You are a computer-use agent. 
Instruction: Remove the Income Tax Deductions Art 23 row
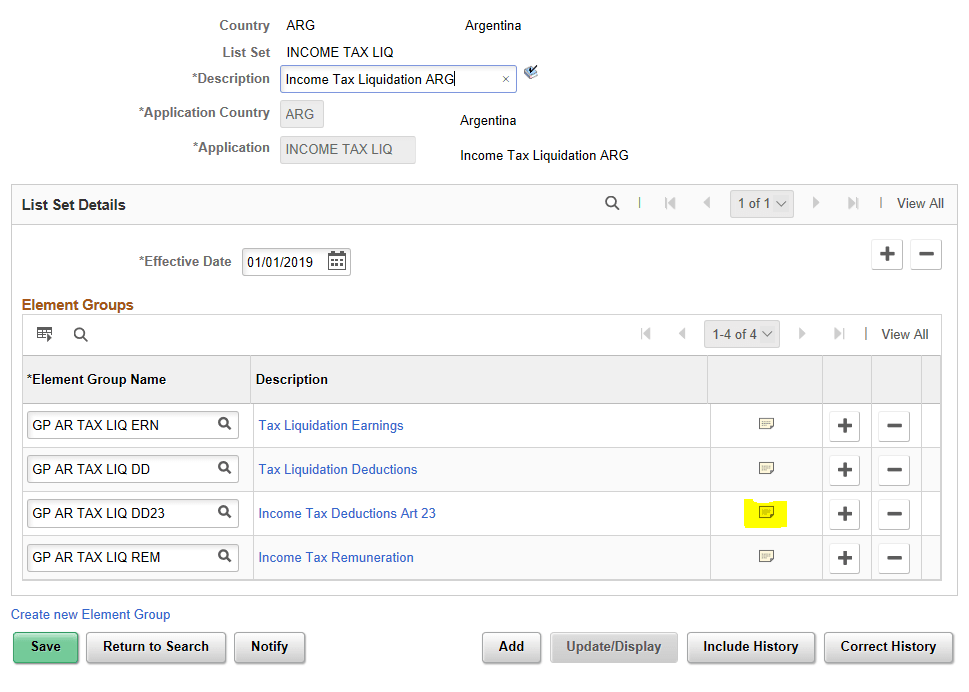(894, 514)
